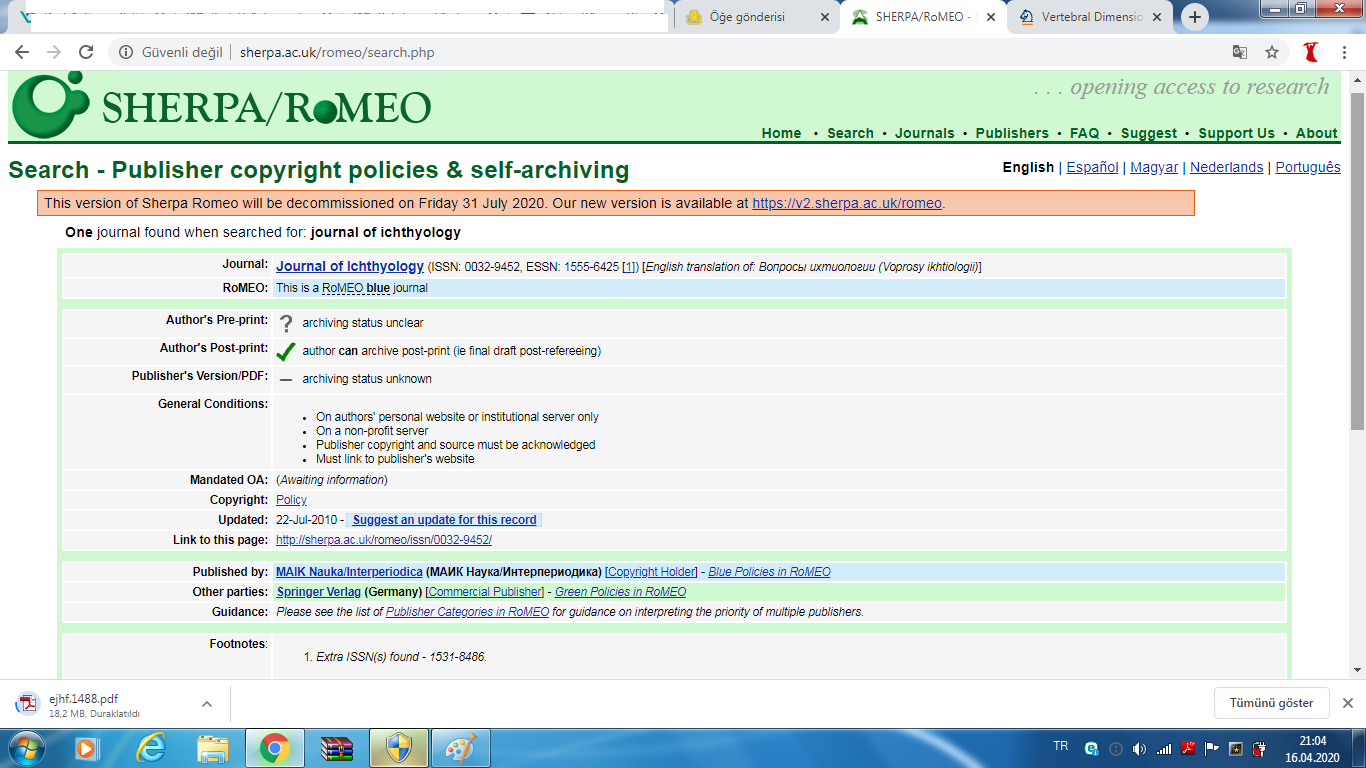Launch Windows Media Player from taskbar
Viewport: 1366px width, 768px height.
pyautogui.click(x=87, y=747)
